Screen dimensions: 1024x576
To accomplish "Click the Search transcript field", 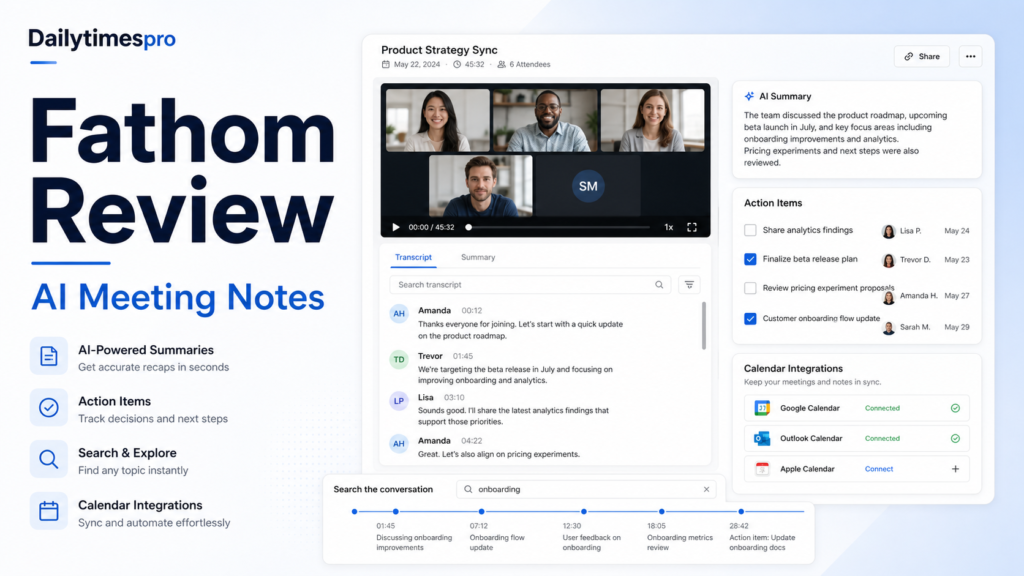I will click(x=530, y=285).
